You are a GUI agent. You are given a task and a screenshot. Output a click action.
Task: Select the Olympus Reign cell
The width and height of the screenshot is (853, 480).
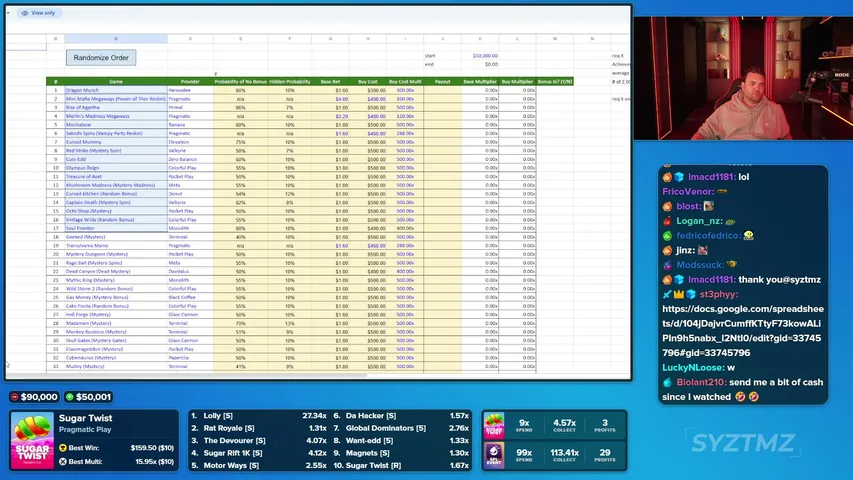(116, 168)
